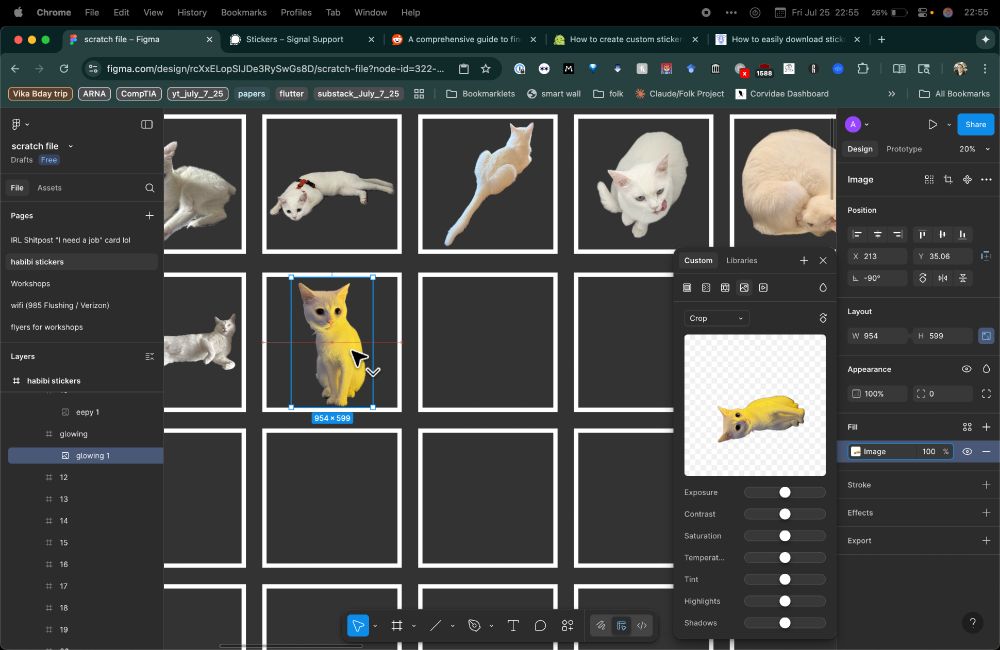Image resolution: width=1000 pixels, height=650 pixels.
Task: Switch to Draw mode
Action: pyautogui.click(x=601, y=626)
